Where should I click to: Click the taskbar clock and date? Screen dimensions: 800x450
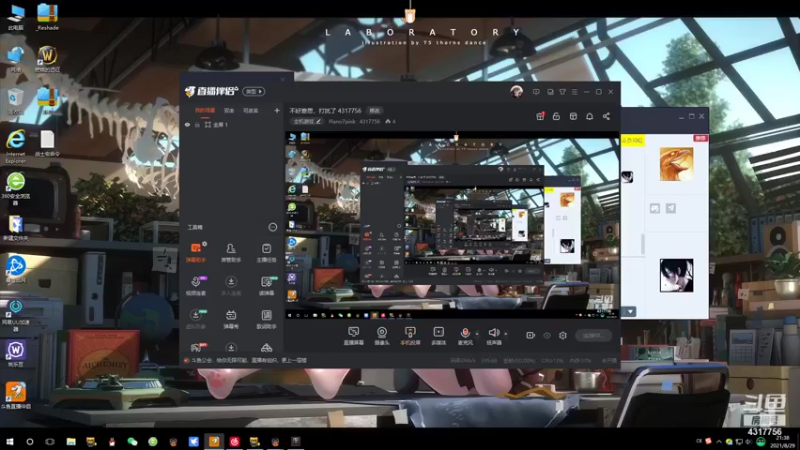pyautogui.click(x=782, y=441)
